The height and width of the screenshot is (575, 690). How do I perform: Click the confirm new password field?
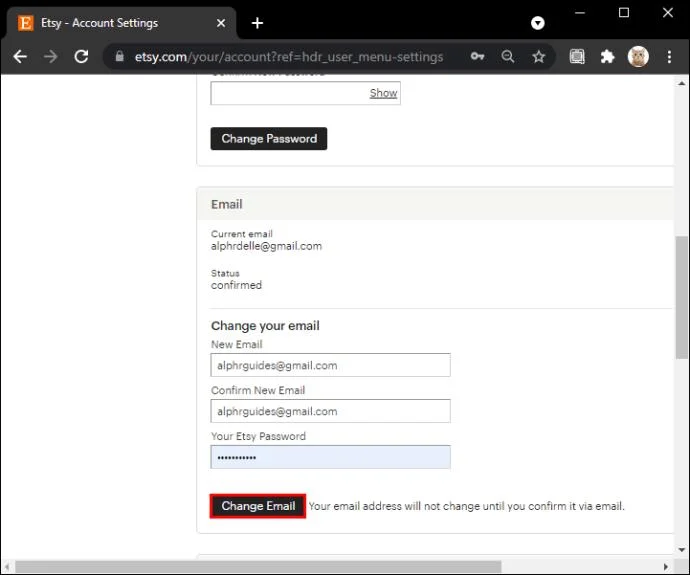tap(305, 93)
